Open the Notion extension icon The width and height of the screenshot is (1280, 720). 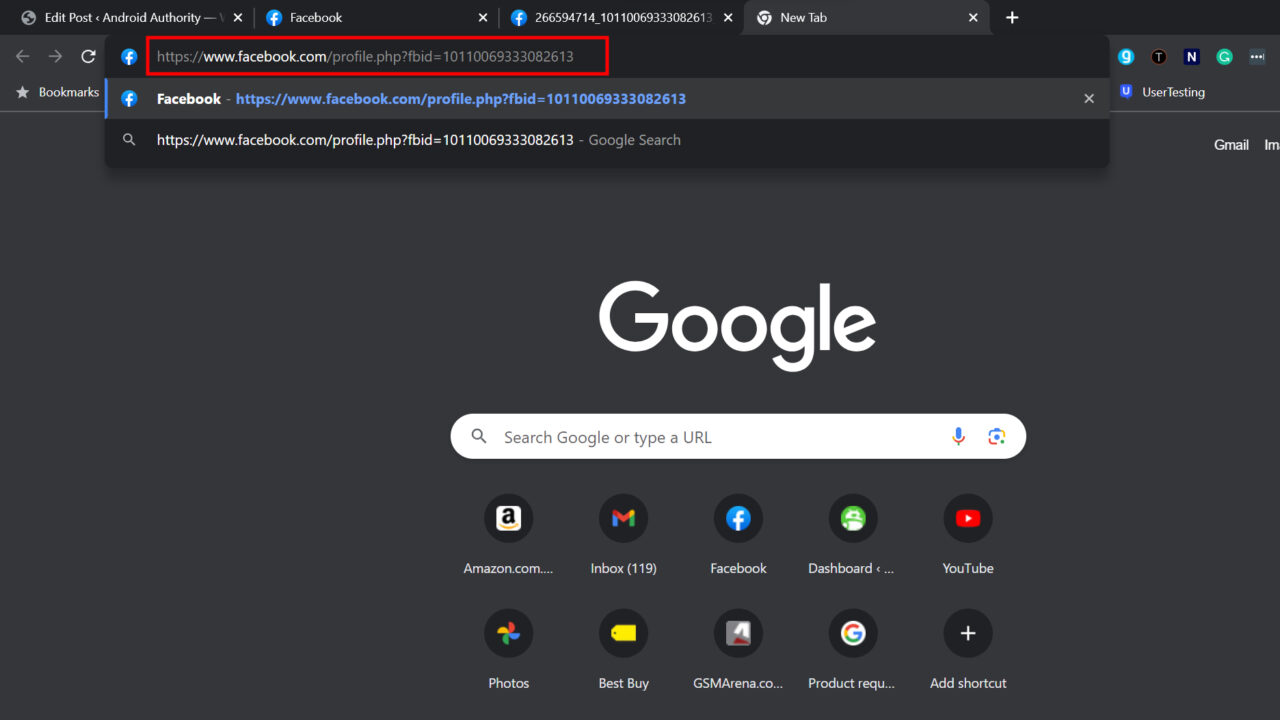[1191, 57]
